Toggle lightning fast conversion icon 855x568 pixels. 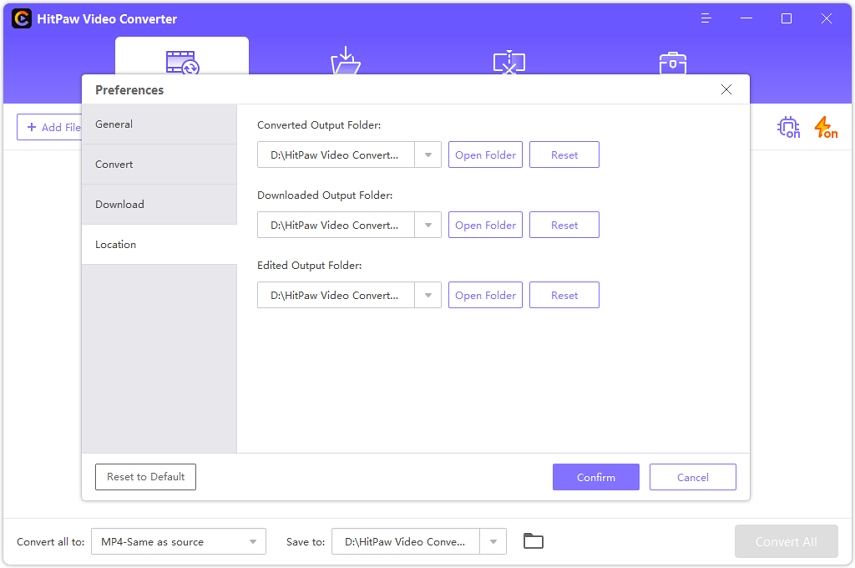826,127
